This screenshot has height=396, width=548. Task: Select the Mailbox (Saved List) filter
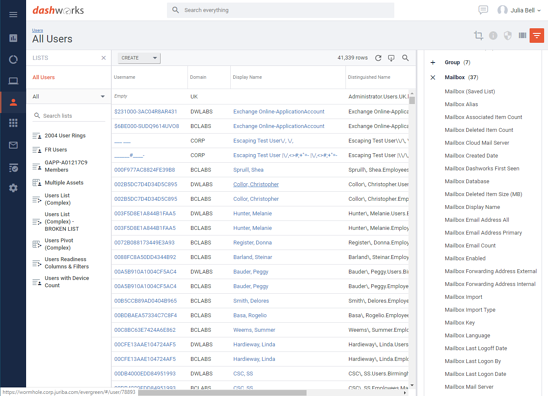(x=469, y=91)
